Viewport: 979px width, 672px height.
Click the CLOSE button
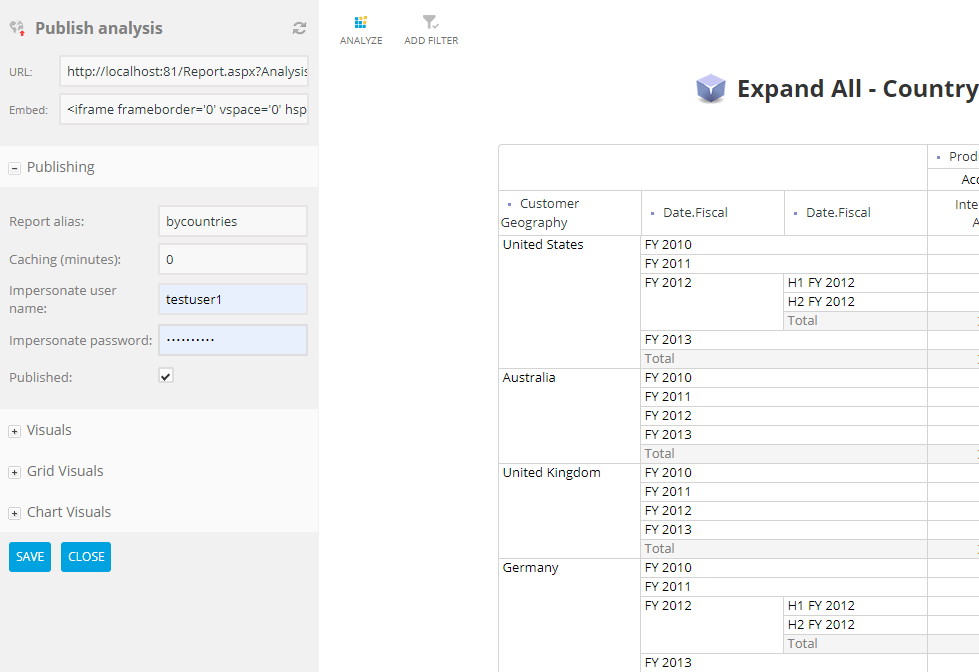[x=85, y=556]
